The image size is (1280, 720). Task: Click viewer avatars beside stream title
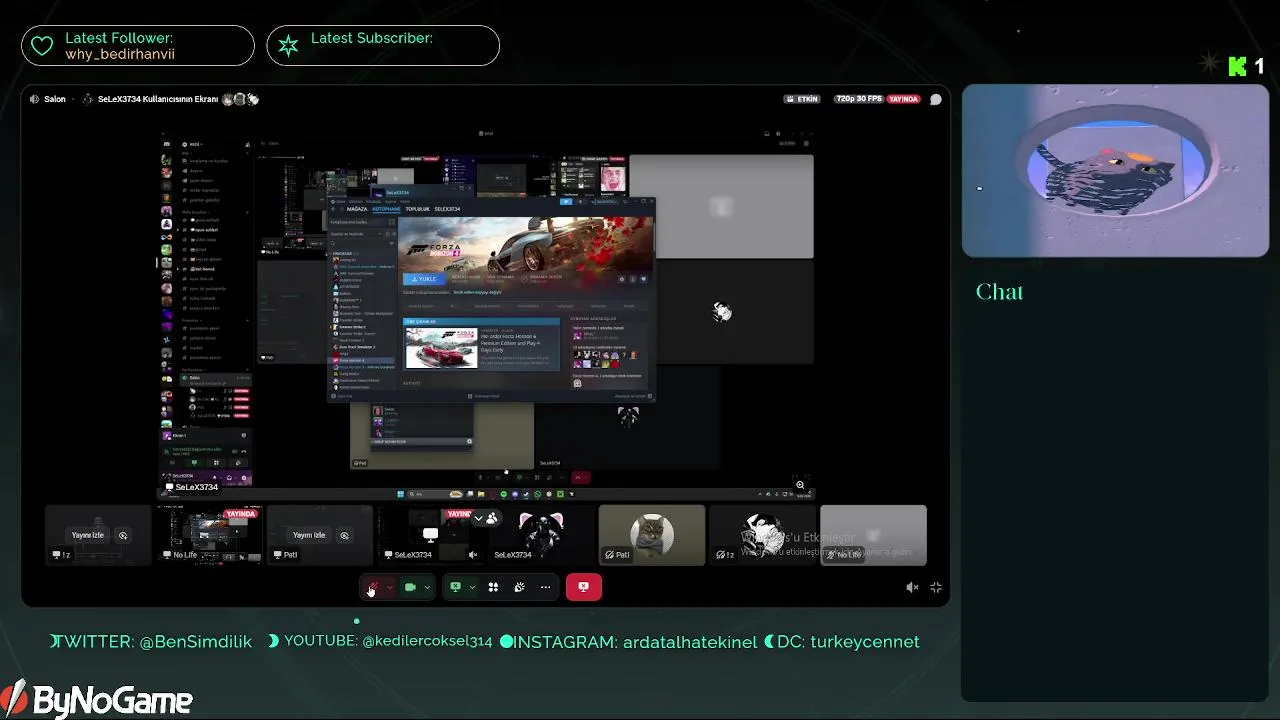[241, 99]
